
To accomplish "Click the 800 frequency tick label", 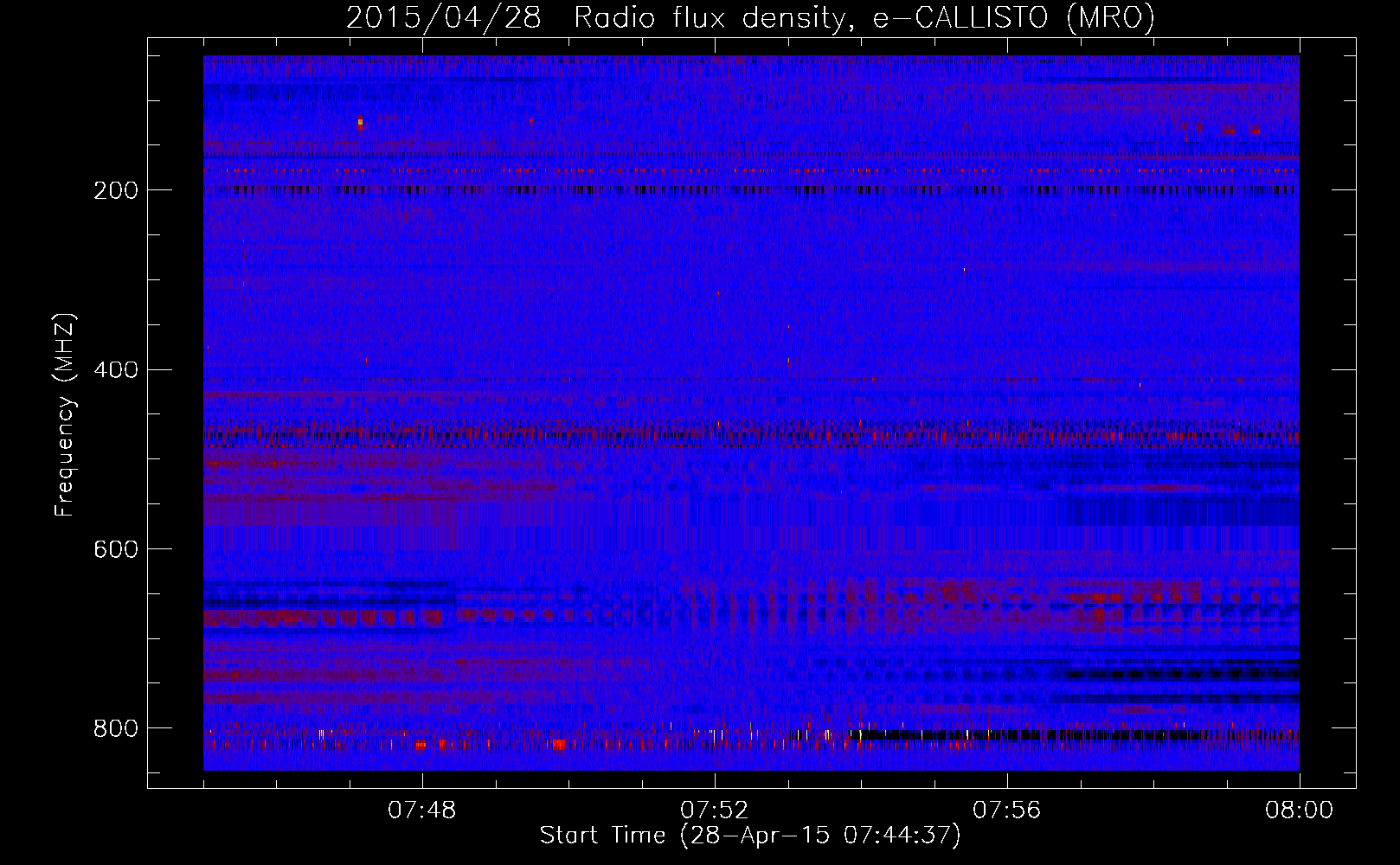I will [x=115, y=729].
